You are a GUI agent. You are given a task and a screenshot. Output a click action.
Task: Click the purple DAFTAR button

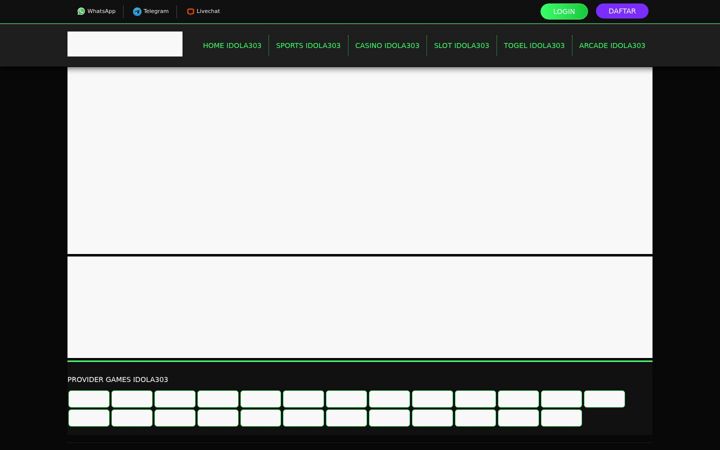pyautogui.click(x=622, y=11)
